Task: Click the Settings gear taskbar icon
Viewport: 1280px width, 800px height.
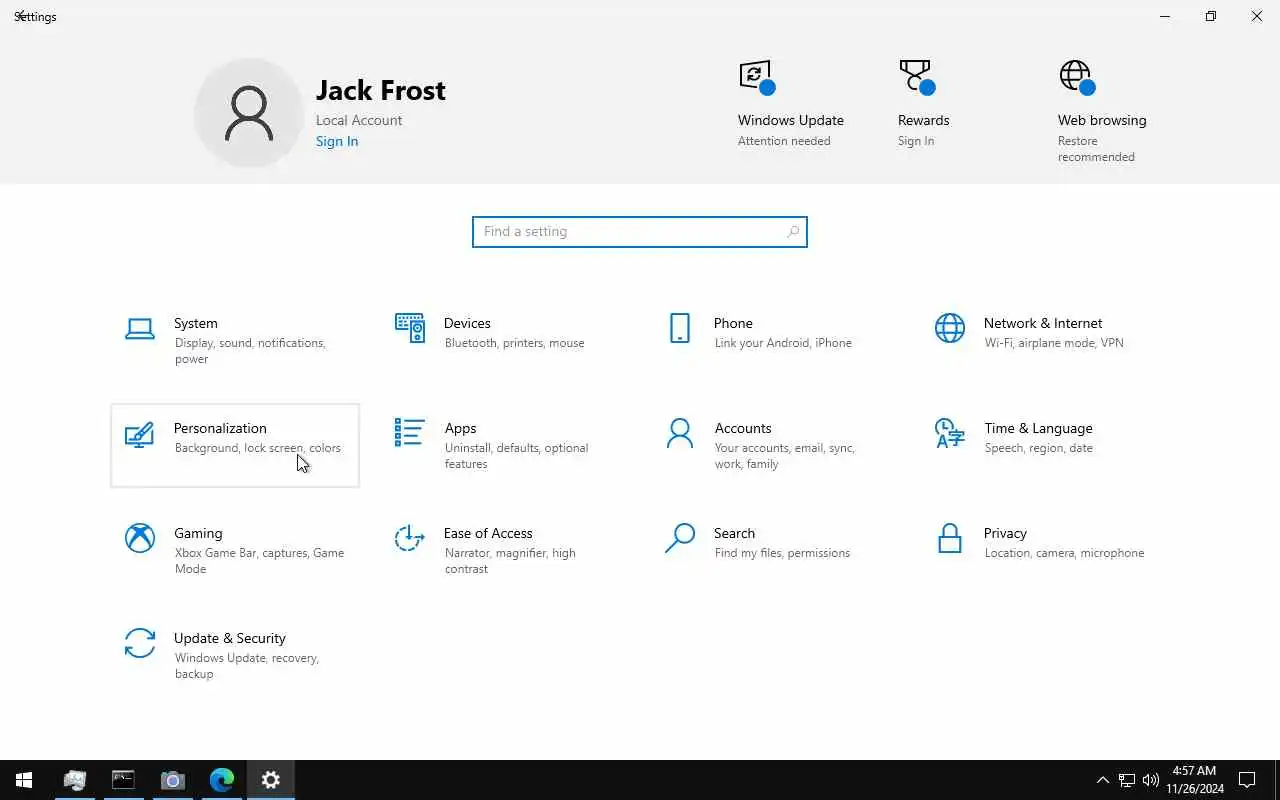Action: click(271, 780)
